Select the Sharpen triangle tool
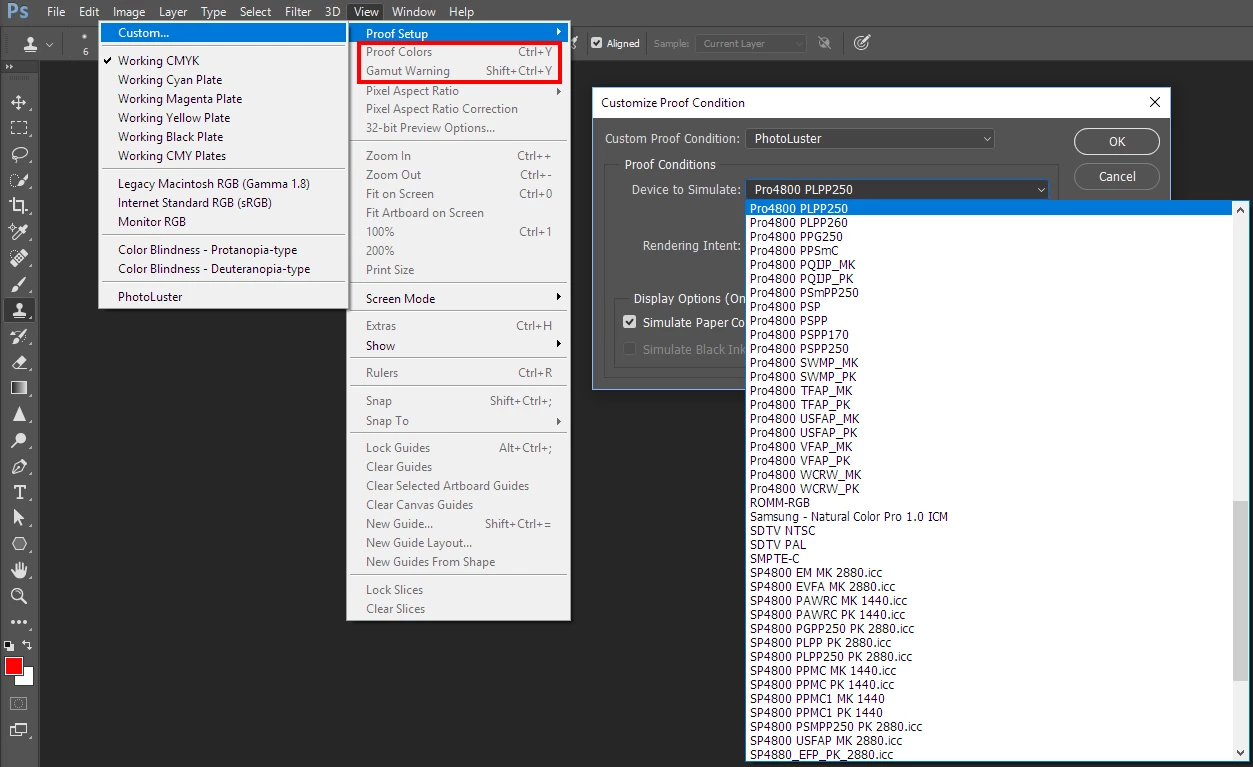This screenshot has width=1253, height=767. pos(18,414)
